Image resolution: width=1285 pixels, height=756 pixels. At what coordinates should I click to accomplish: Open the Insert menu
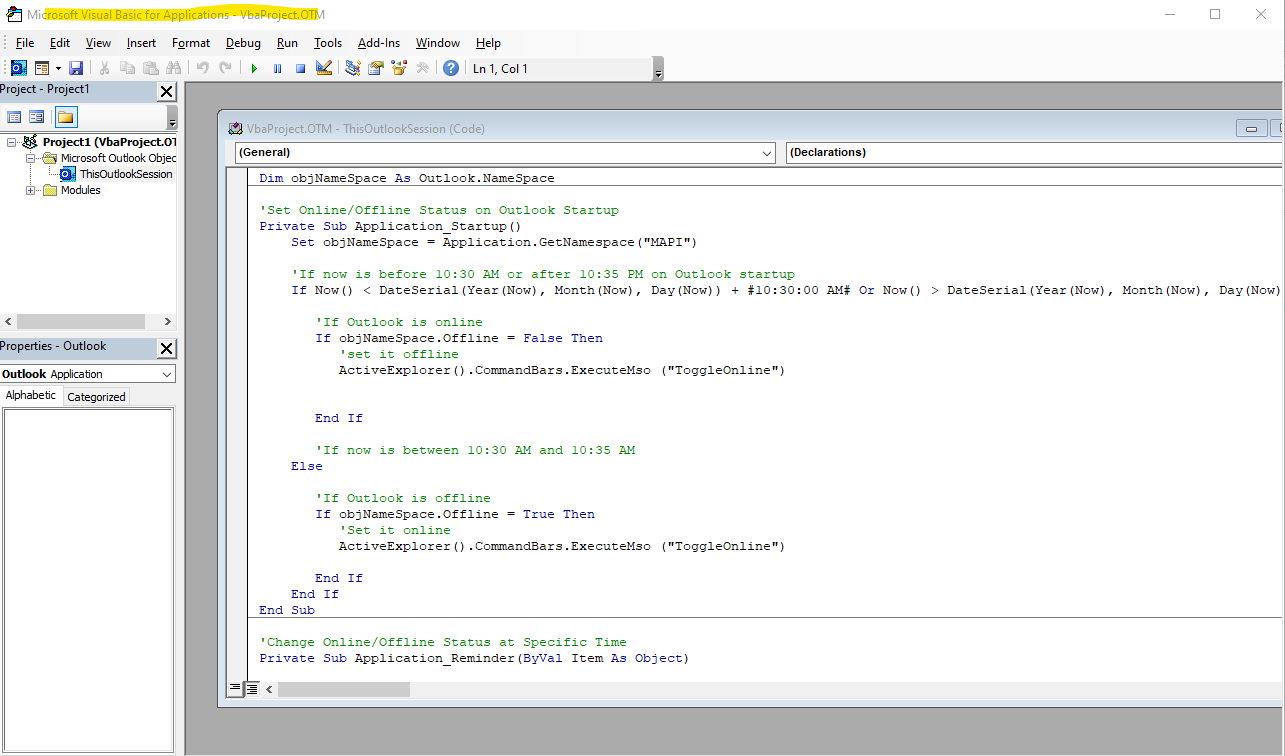pyautogui.click(x=141, y=43)
